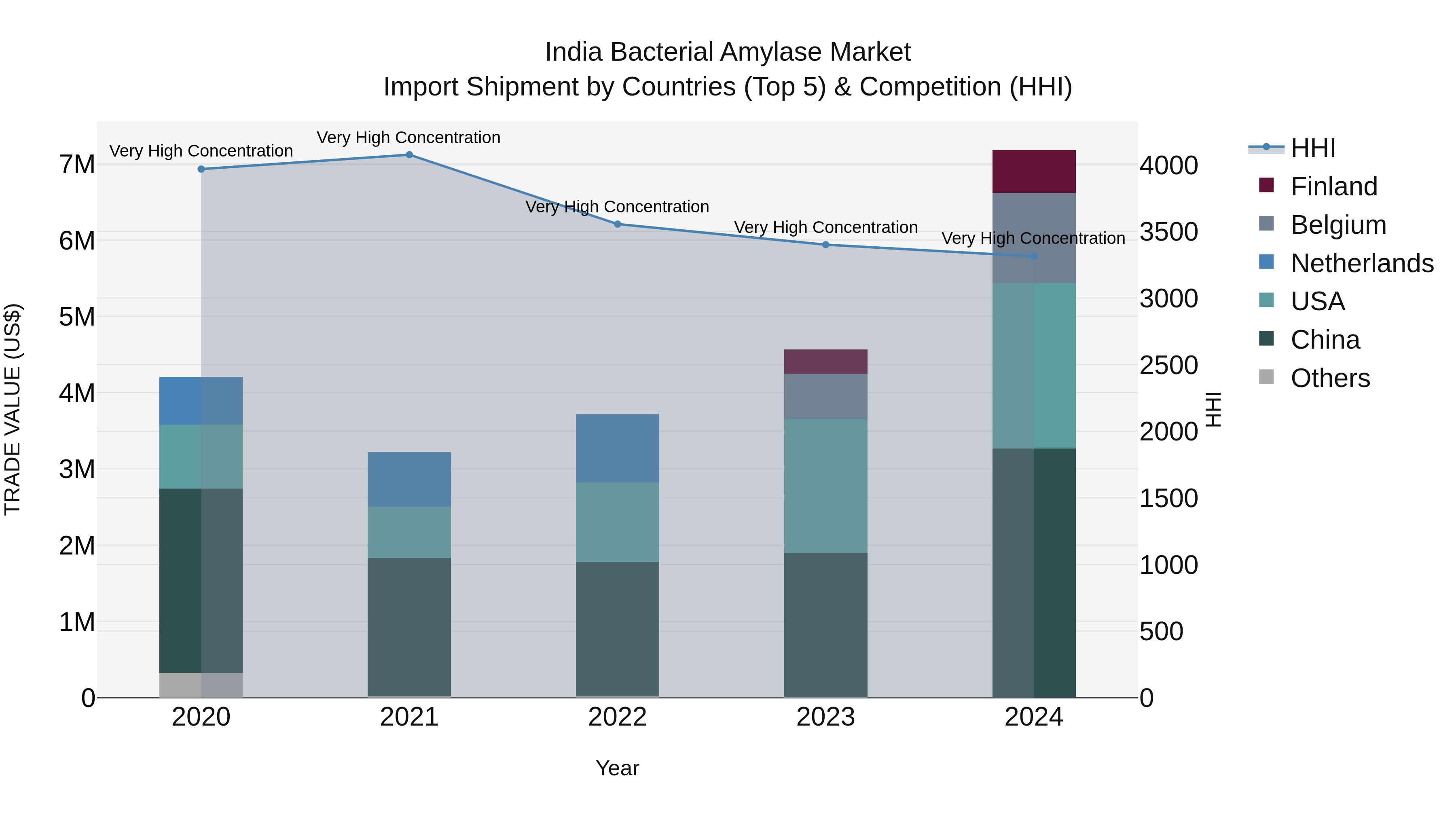This screenshot has width=1456, height=819.
Task: Toggle the Finland legend entry
Action: click(x=1318, y=186)
